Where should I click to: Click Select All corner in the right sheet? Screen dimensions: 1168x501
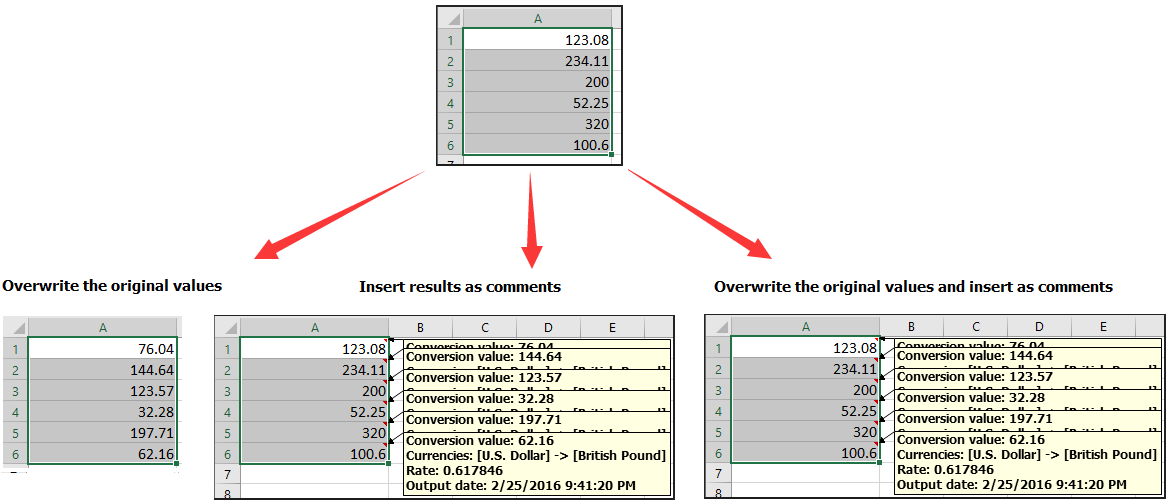[x=718, y=327]
